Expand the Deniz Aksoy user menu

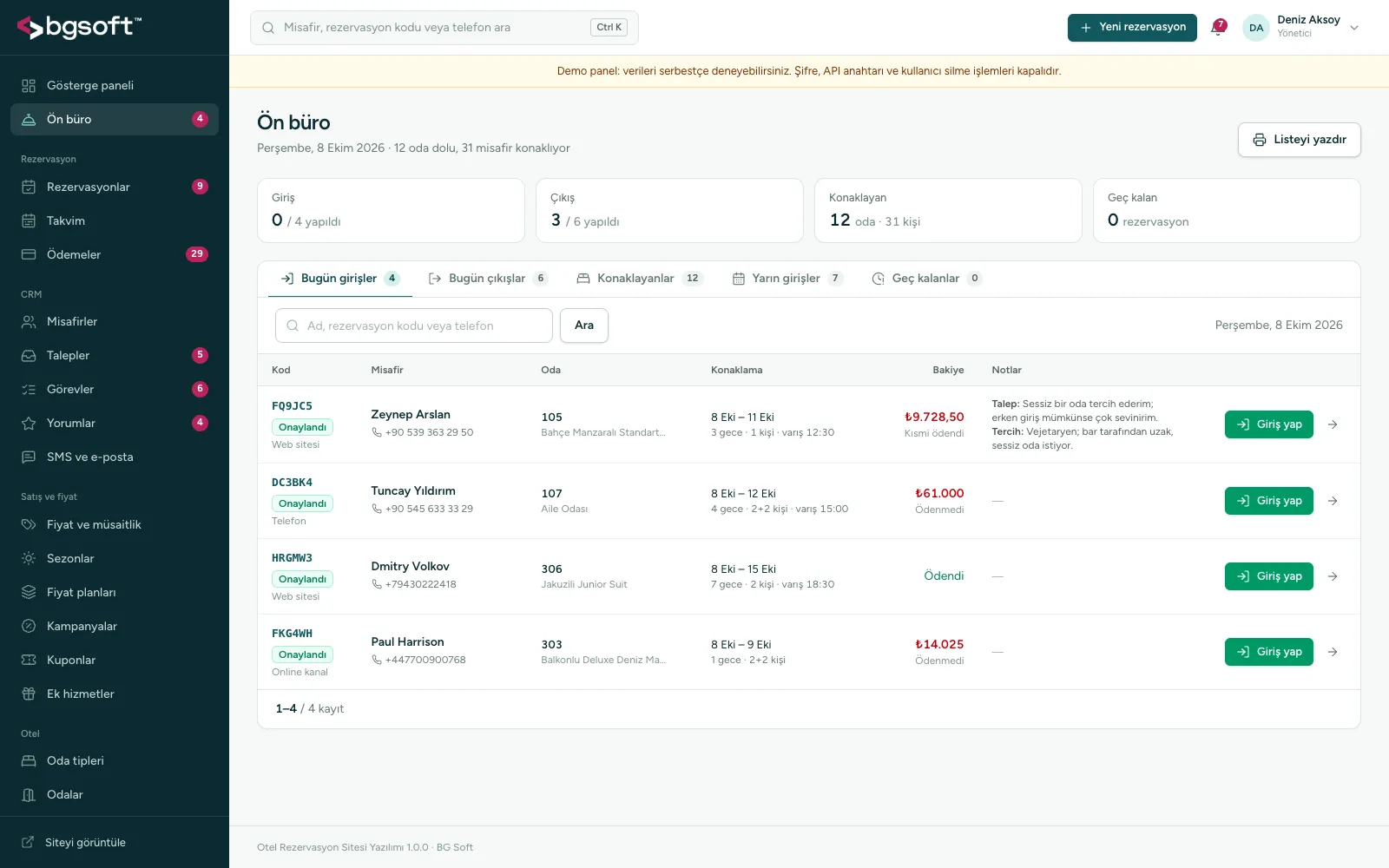[x=1301, y=28]
